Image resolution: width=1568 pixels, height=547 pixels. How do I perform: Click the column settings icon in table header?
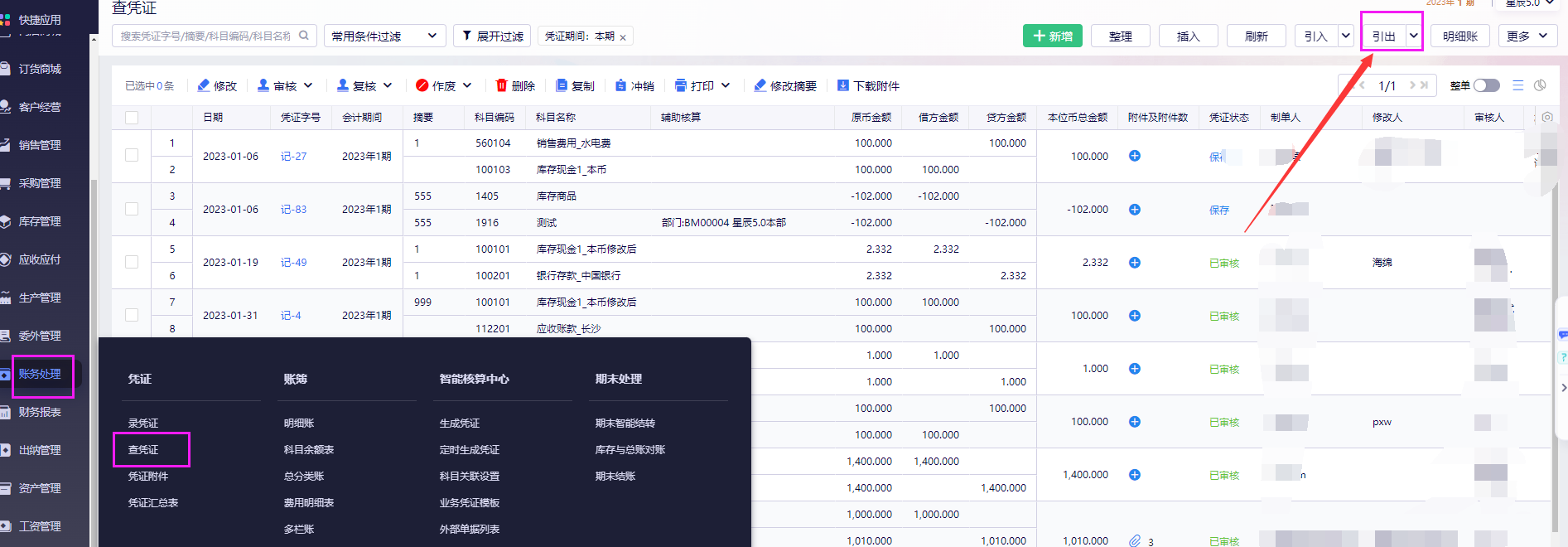1547,117
